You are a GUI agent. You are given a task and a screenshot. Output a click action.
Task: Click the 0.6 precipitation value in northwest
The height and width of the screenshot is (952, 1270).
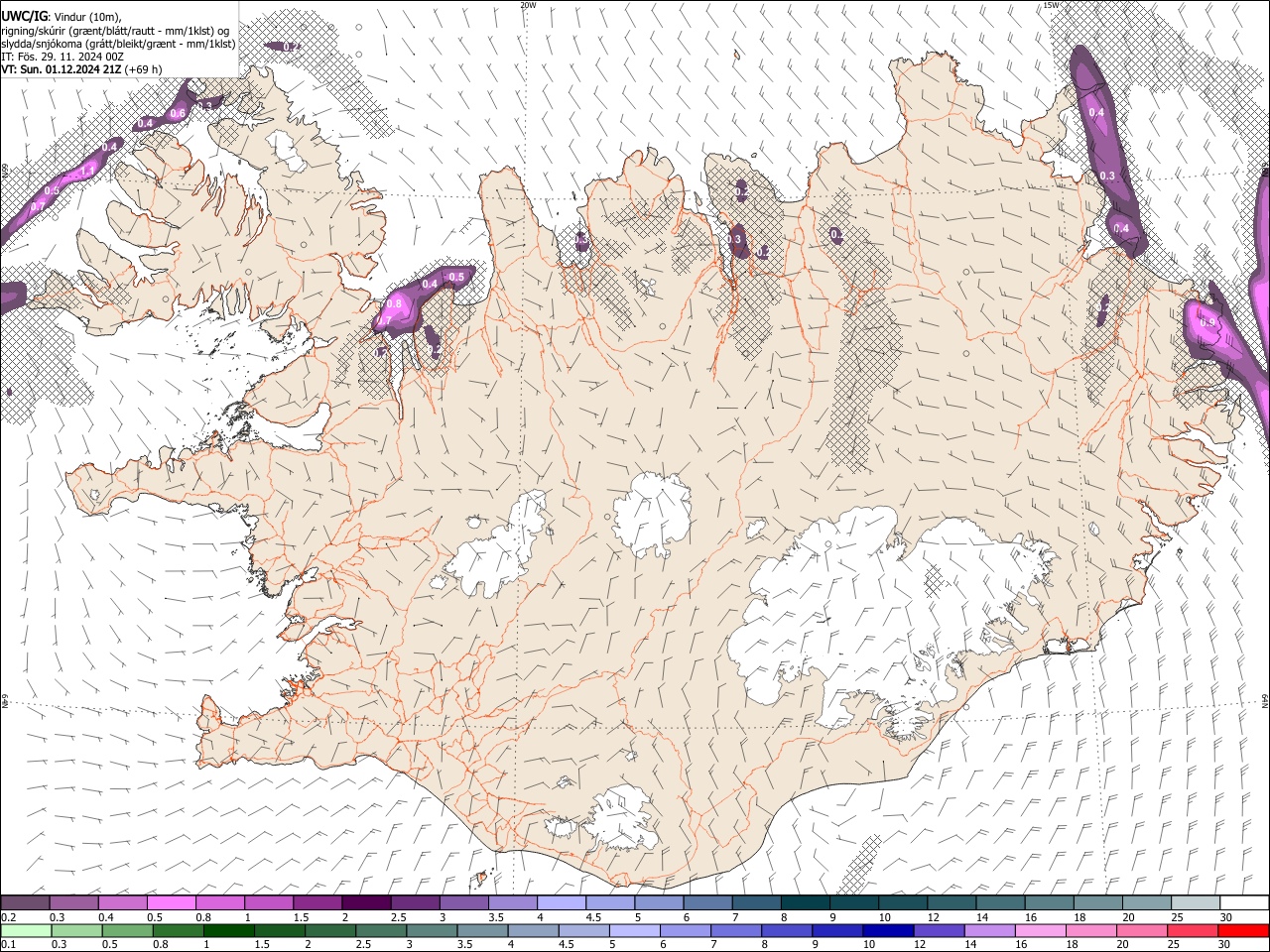pos(178,113)
